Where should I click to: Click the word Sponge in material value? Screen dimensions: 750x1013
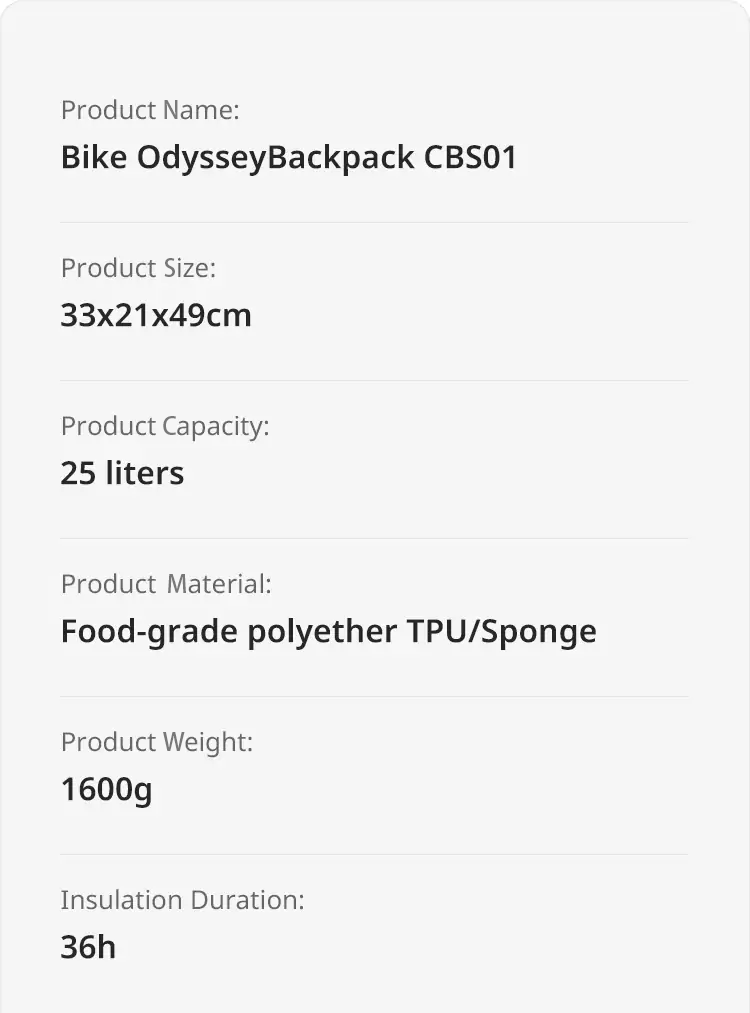click(x=539, y=632)
